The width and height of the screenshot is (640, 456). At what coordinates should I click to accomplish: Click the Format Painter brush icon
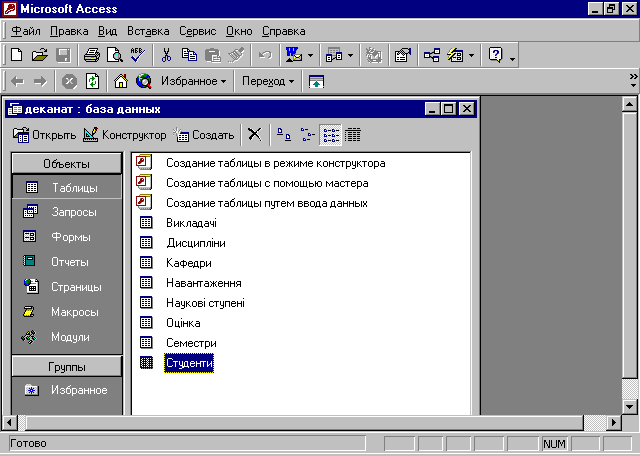236,55
